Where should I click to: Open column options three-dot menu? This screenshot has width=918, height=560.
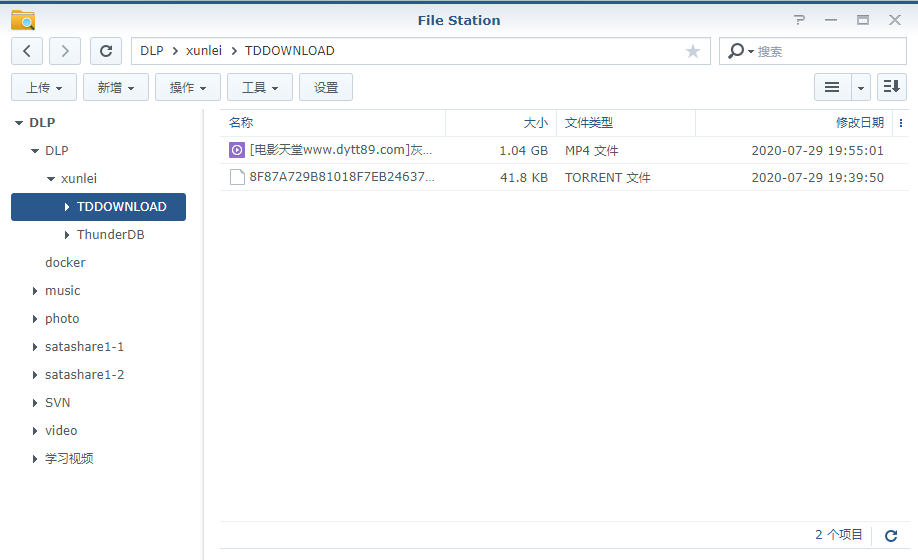click(901, 123)
